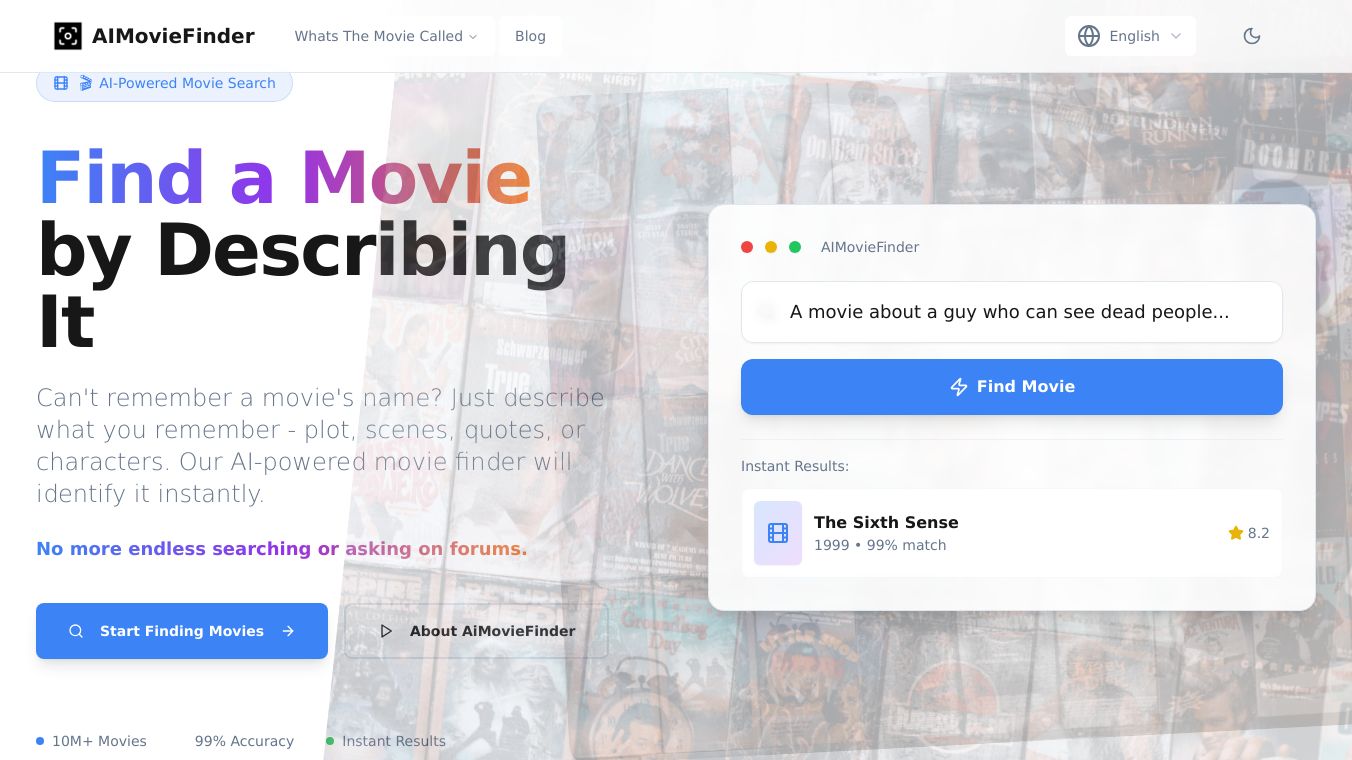Screen dimensions: 1352x760
Task: Click the Start Finding Movies button
Action: [182, 631]
